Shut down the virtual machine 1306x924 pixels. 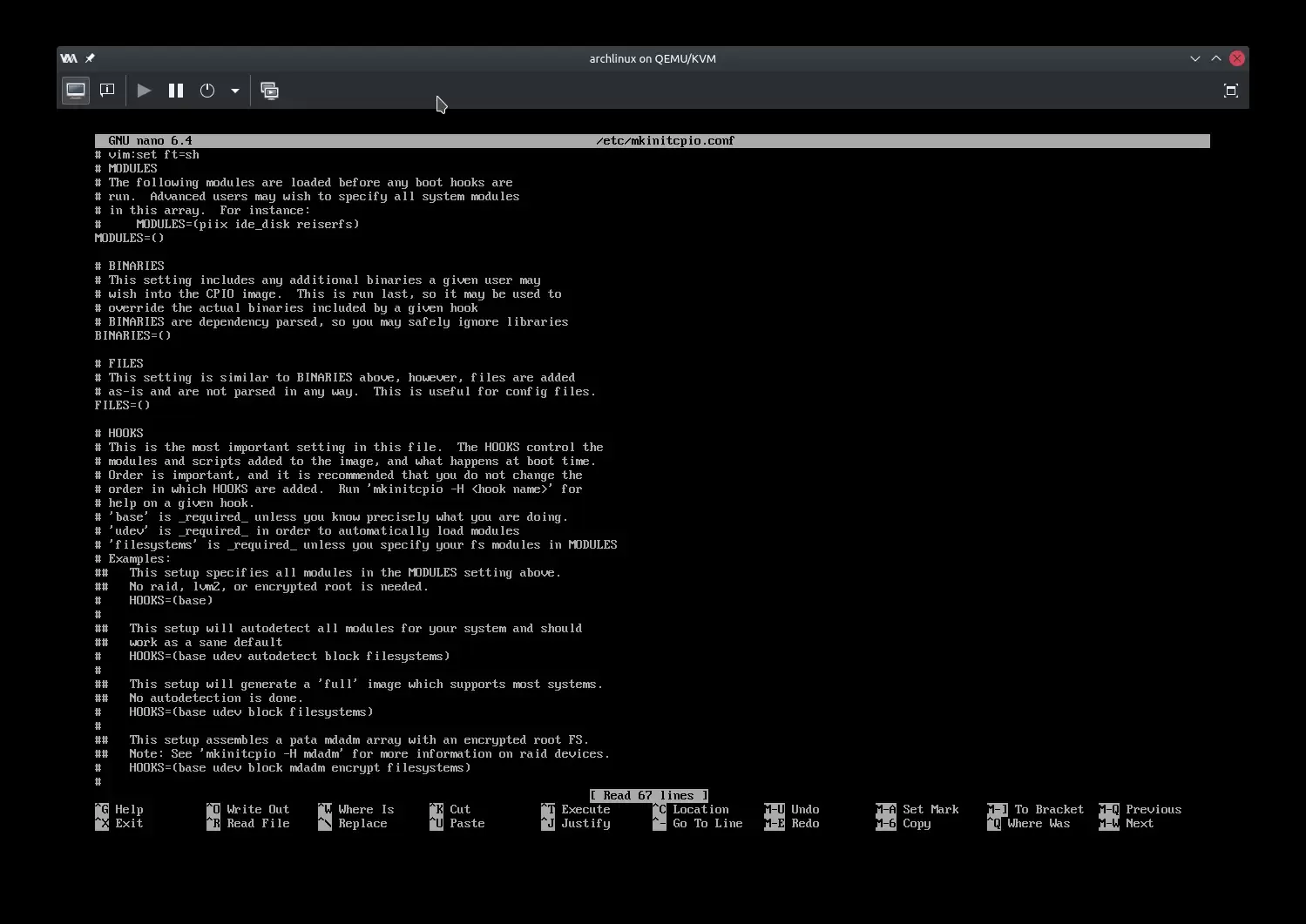pyautogui.click(x=207, y=91)
